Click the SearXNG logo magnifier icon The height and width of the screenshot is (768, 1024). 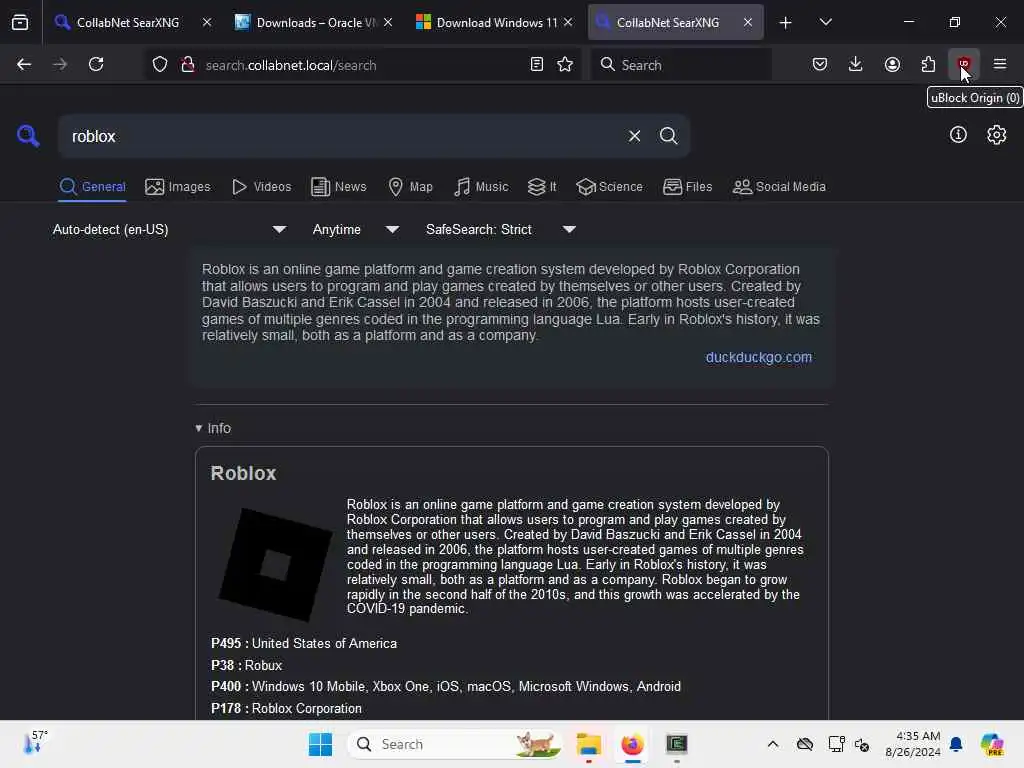click(x=28, y=136)
